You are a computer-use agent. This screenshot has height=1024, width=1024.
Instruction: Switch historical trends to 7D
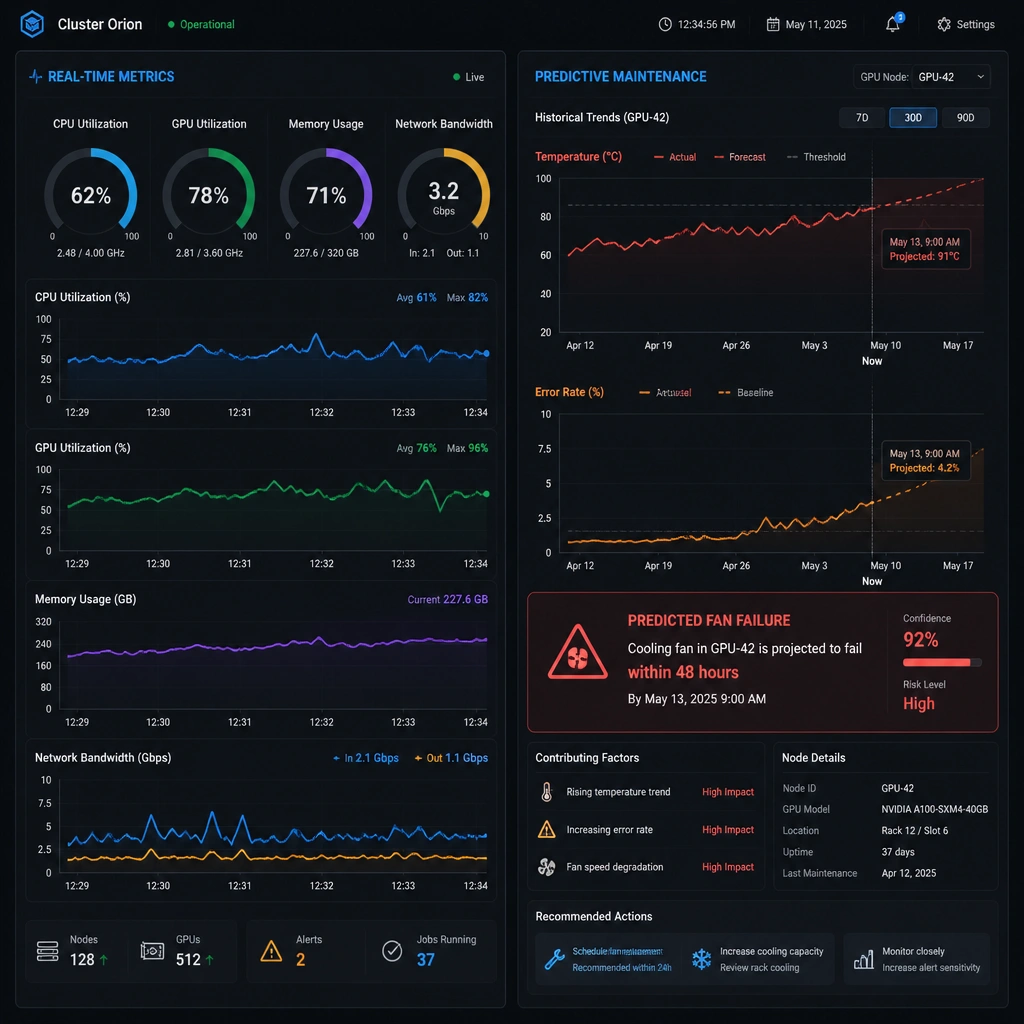(x=862, y=118)
